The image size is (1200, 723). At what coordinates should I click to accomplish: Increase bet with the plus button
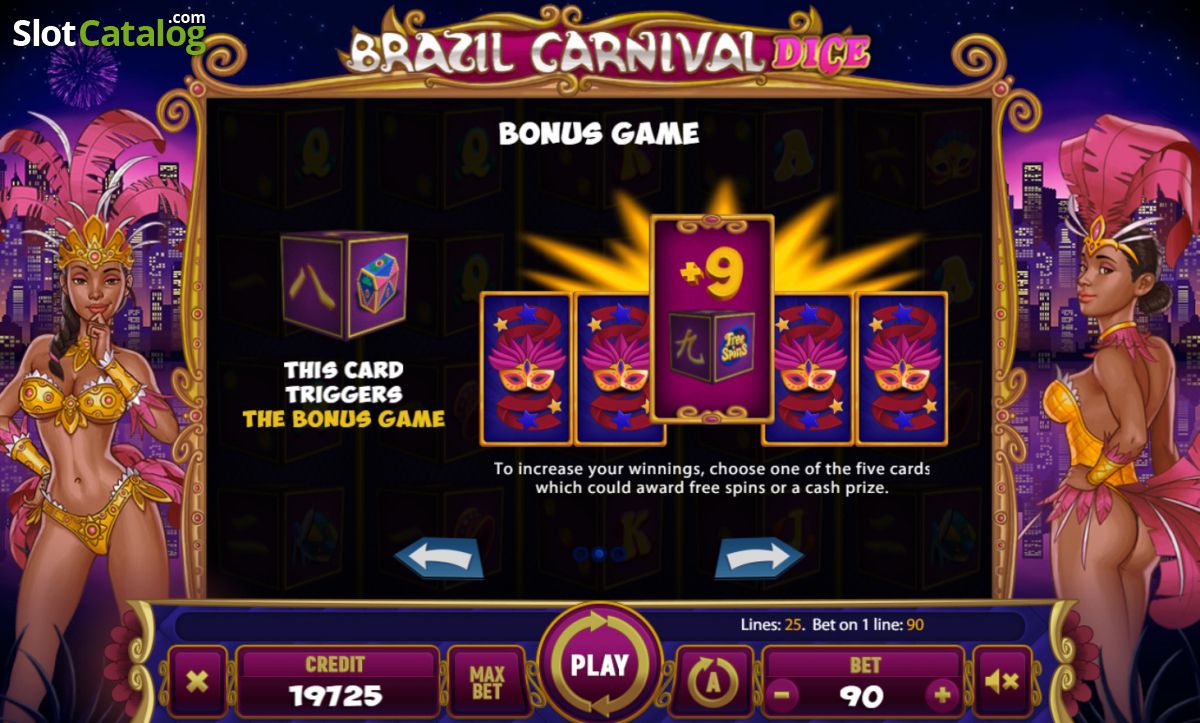click(x=941, y=694)
